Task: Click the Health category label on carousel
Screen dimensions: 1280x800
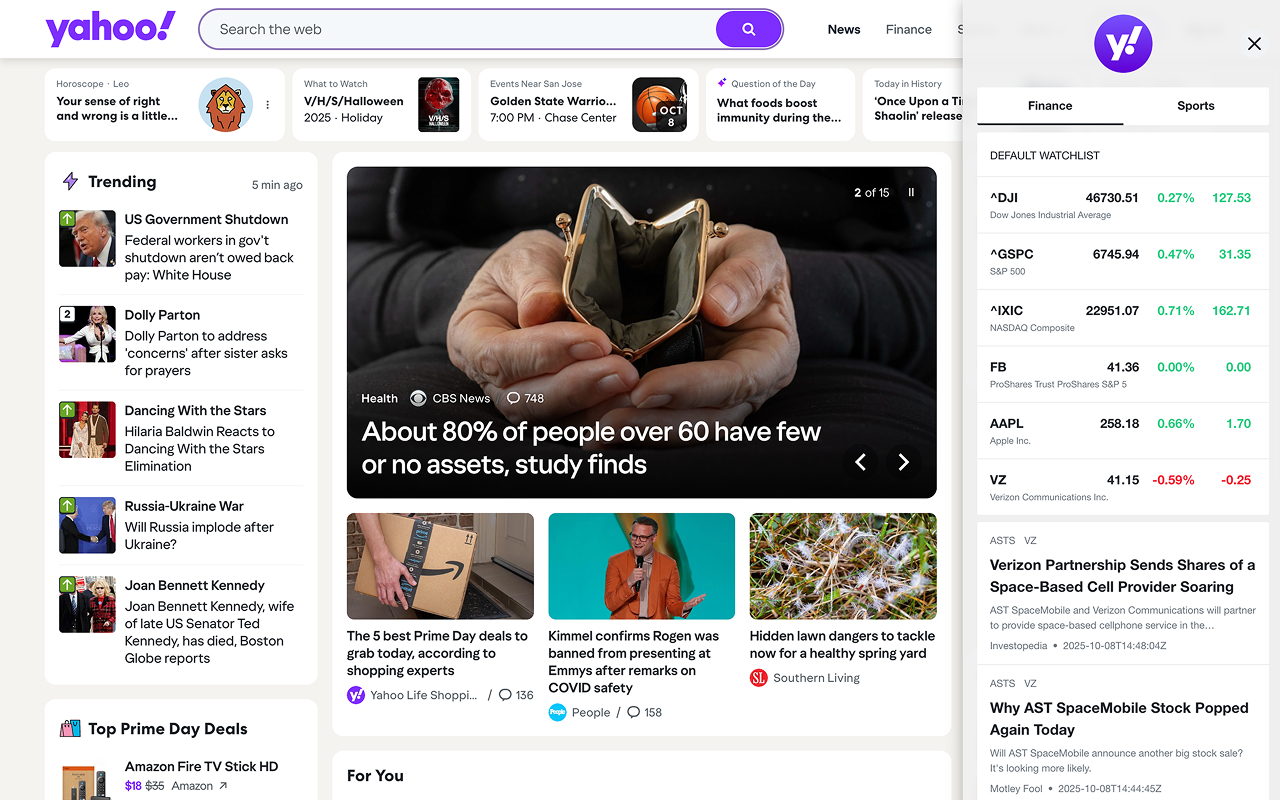Action: (379, 398)
